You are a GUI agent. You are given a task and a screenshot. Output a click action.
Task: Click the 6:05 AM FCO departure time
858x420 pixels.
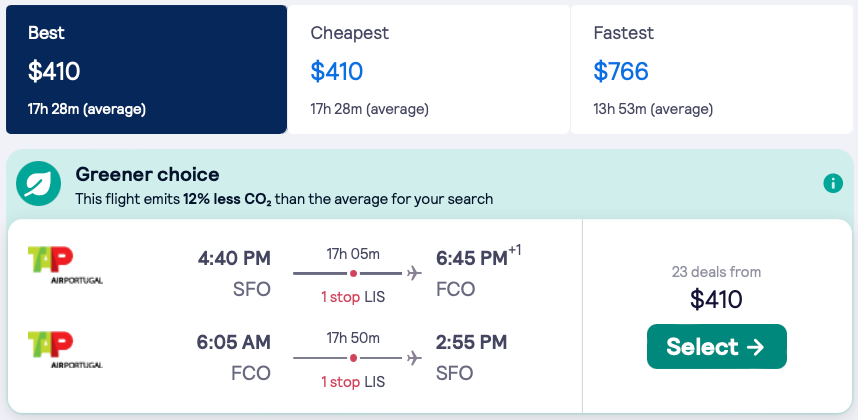234,343
